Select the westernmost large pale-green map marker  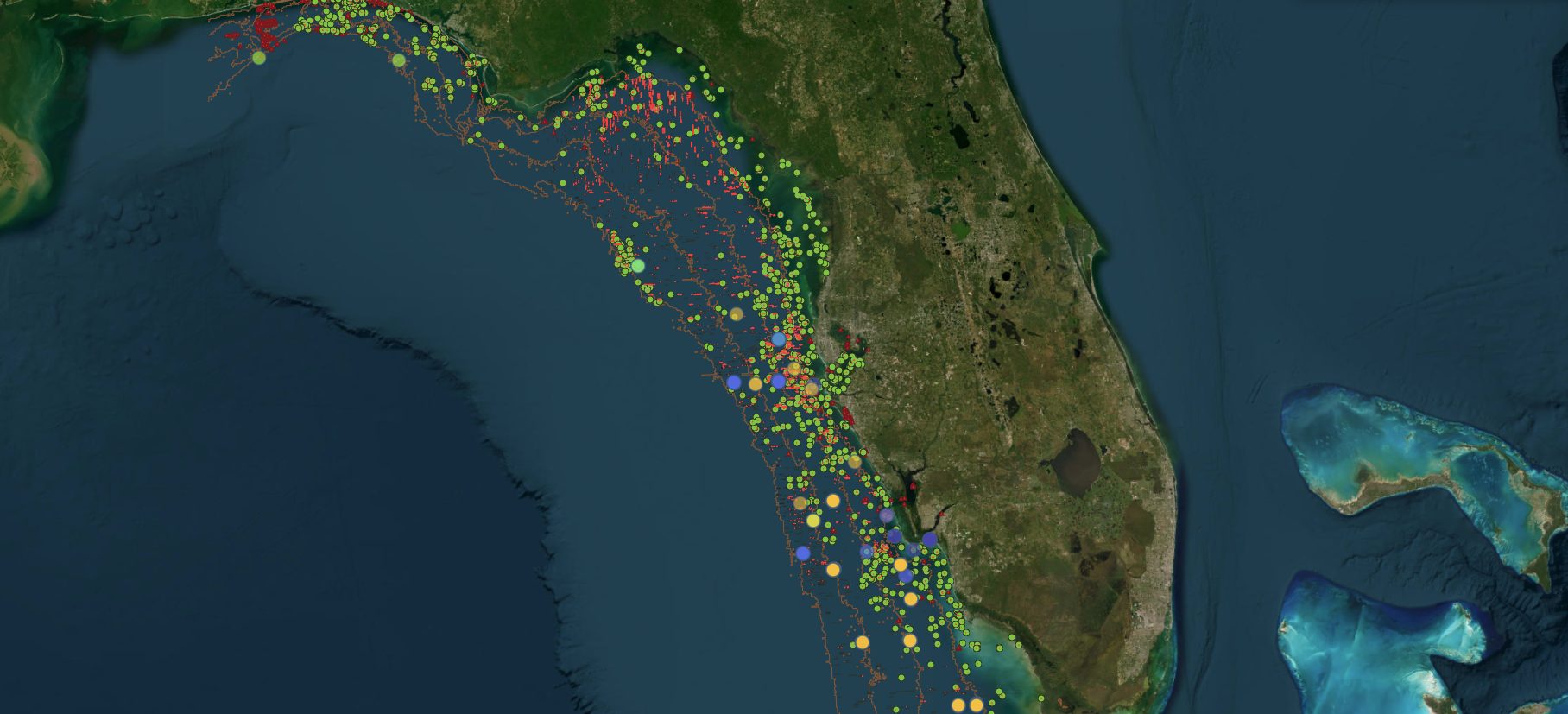point(259,58)
